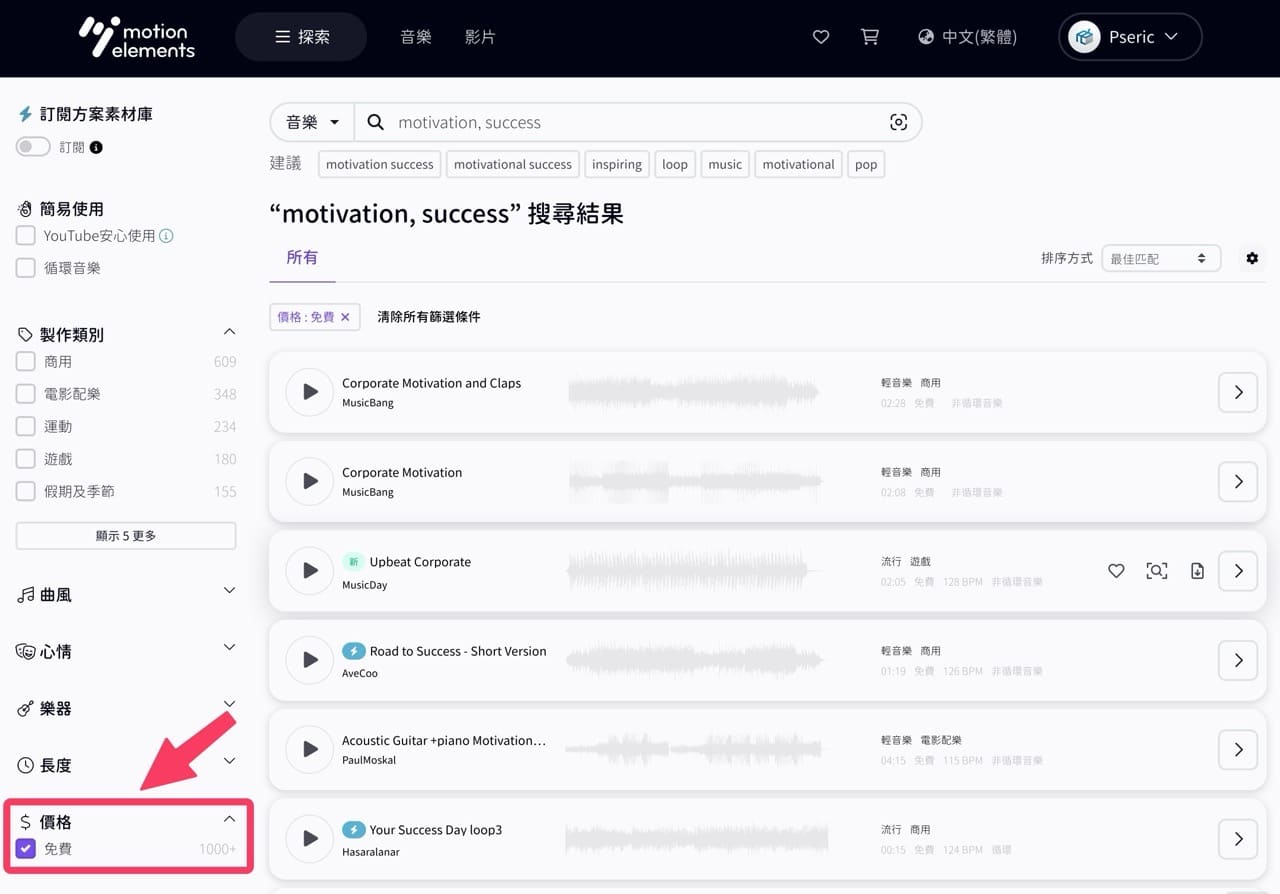The height and width of the screenshot is (894, 1280).
Task: Open the Pseric account dropdown
Action: pyautogui.click(x=1130, y=37)
